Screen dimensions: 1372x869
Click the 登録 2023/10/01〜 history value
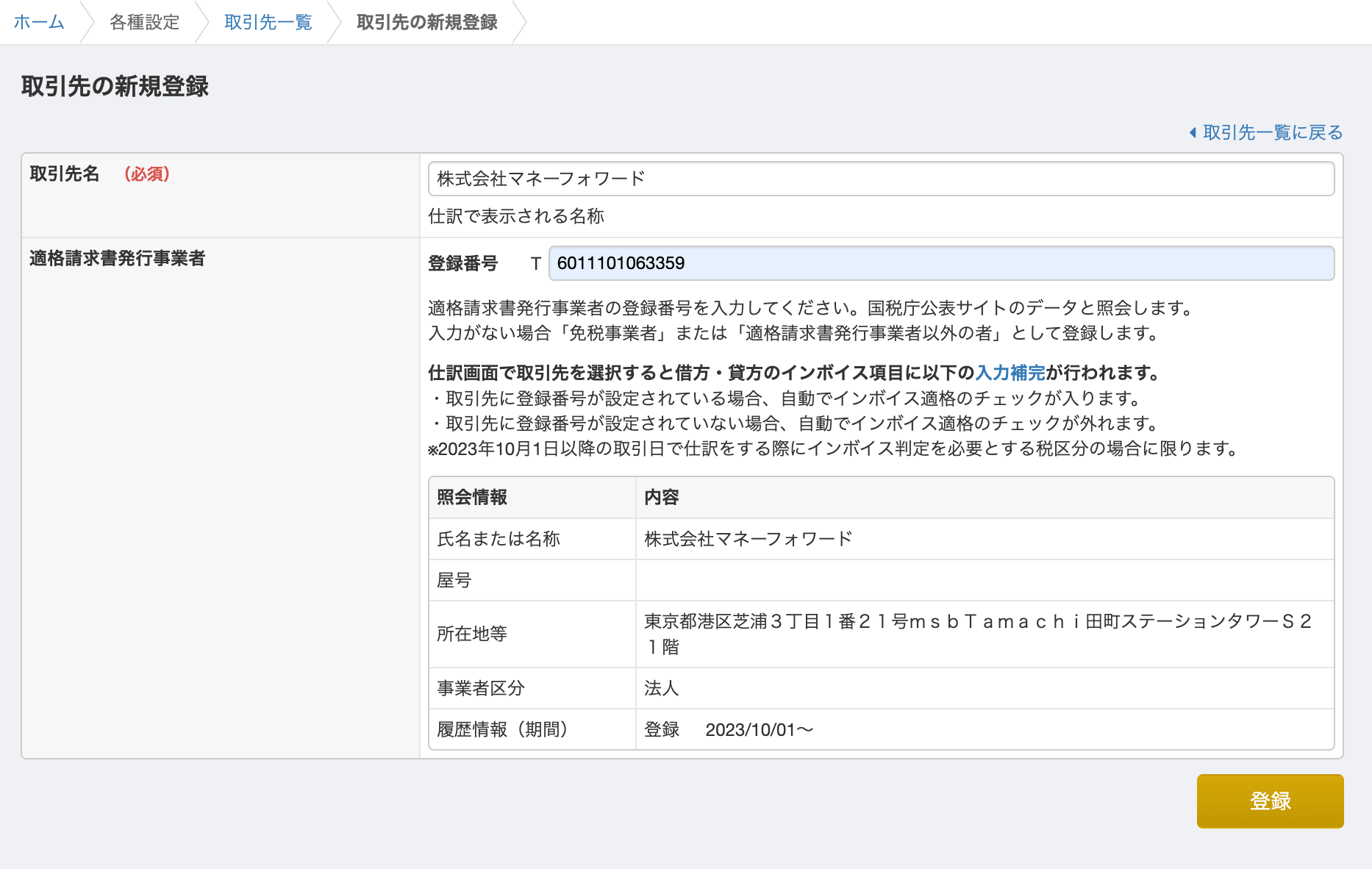729,729
